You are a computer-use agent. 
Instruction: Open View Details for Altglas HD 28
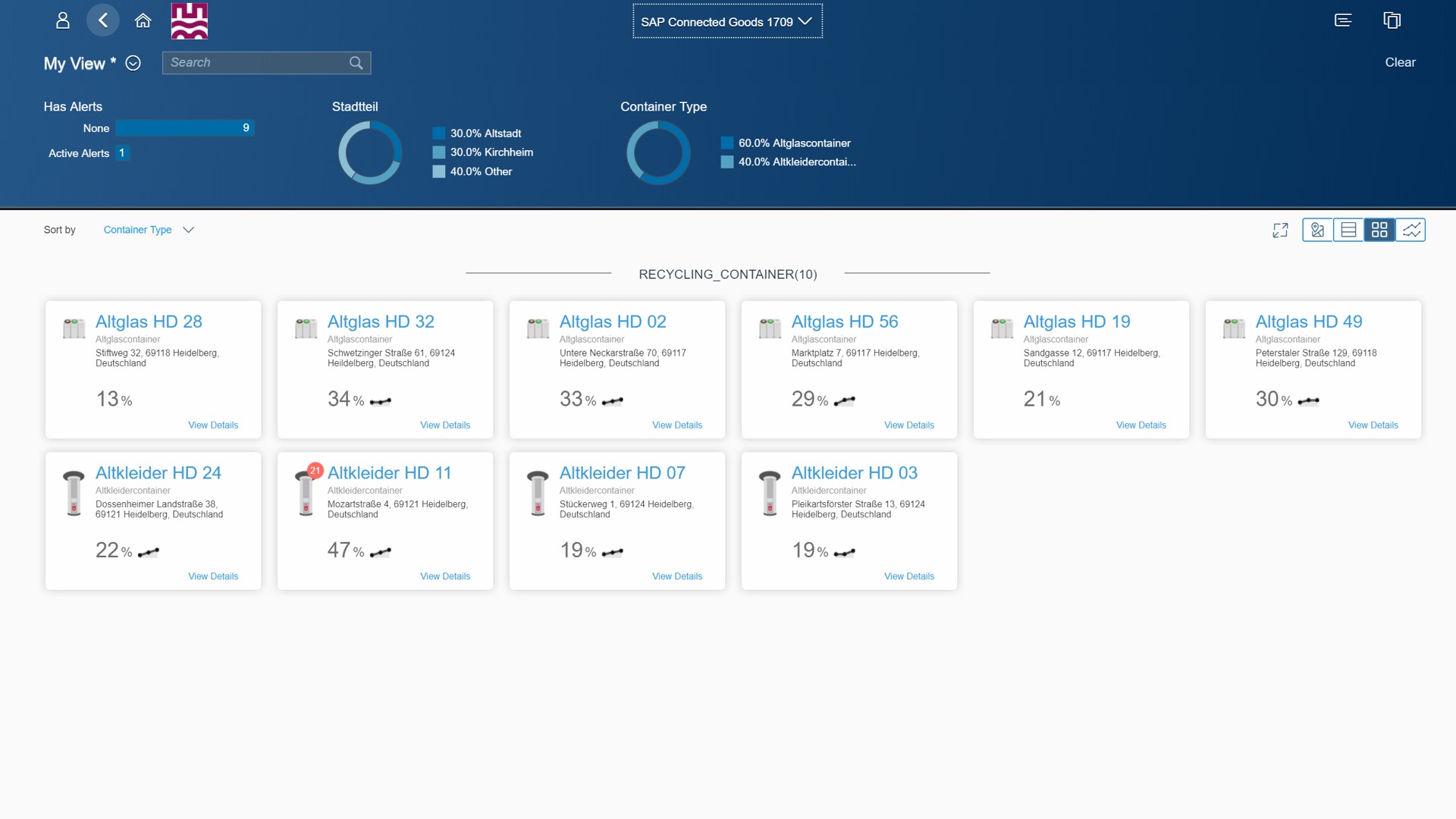tap(213, 425)
